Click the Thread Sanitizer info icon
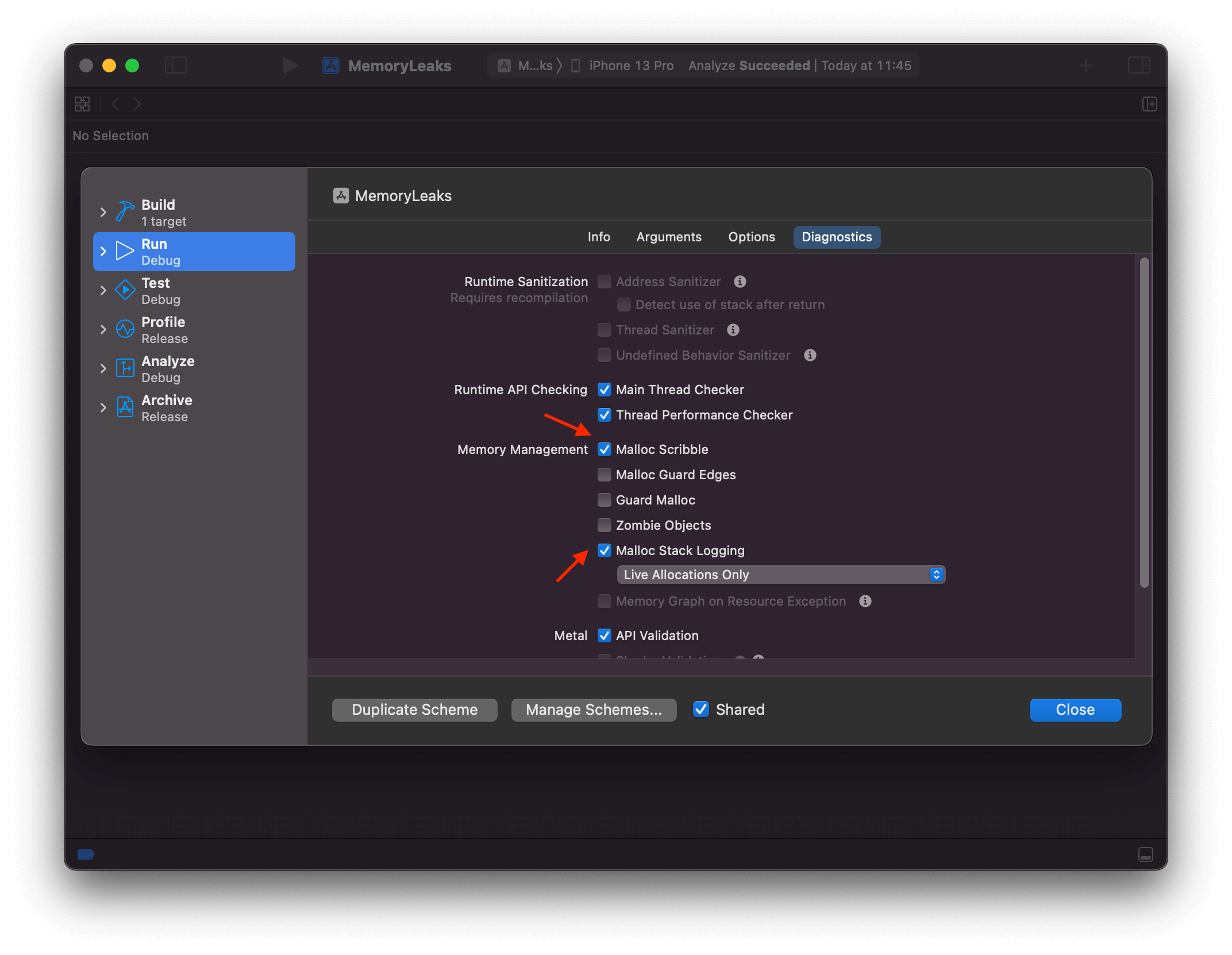 tap(733, 330)
